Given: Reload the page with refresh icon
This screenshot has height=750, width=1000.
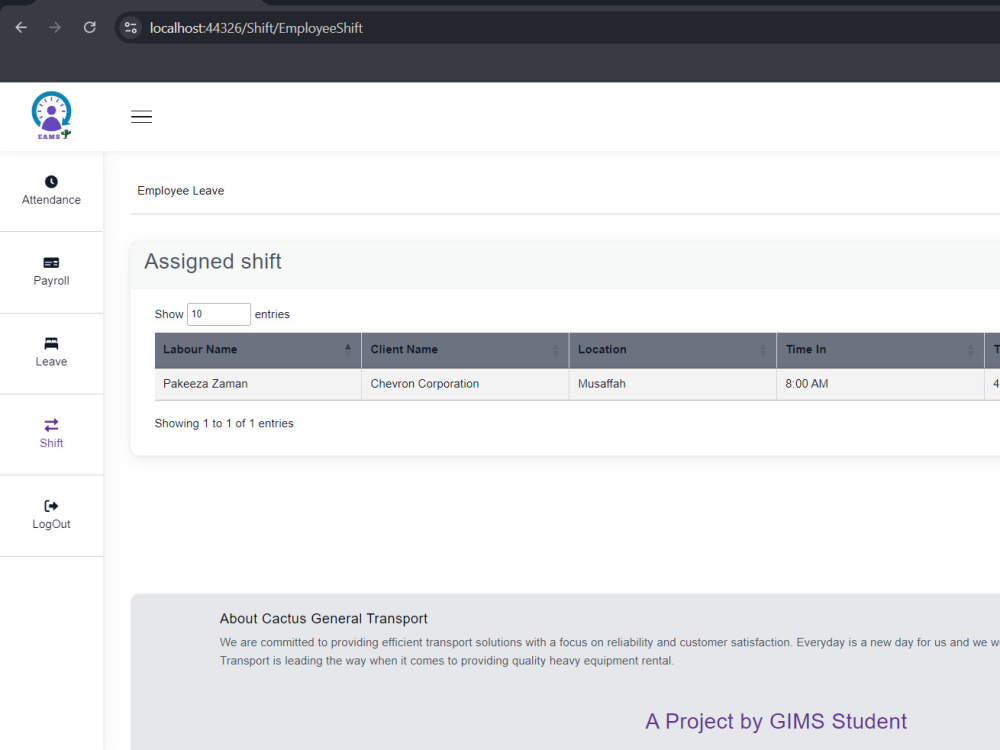Looking at the screenshot, I should point(90,27).
